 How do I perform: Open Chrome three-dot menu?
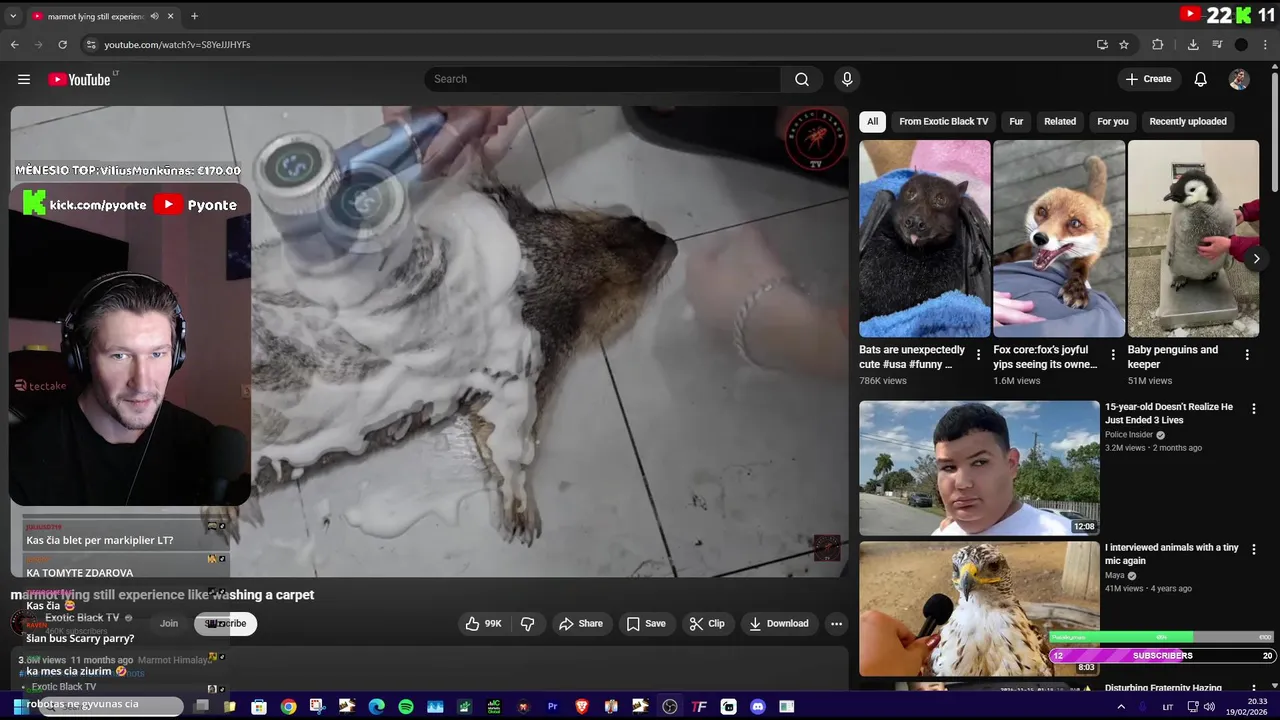(1266, 44)
